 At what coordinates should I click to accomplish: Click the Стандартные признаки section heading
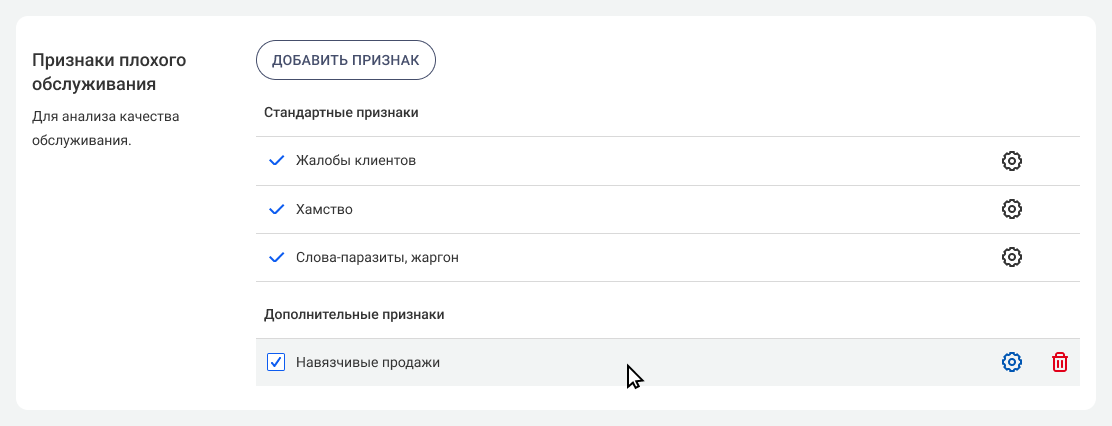[x=341, y=112]
